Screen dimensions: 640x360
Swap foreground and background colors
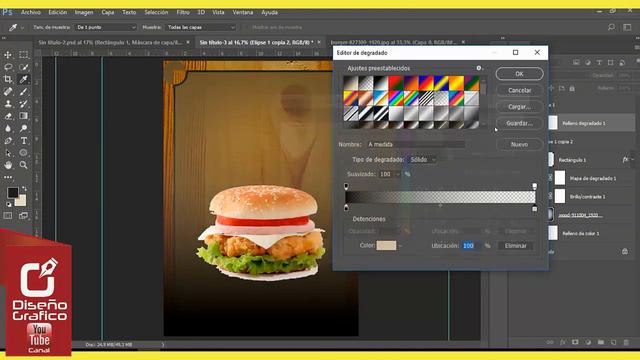(x=24, y=189)
